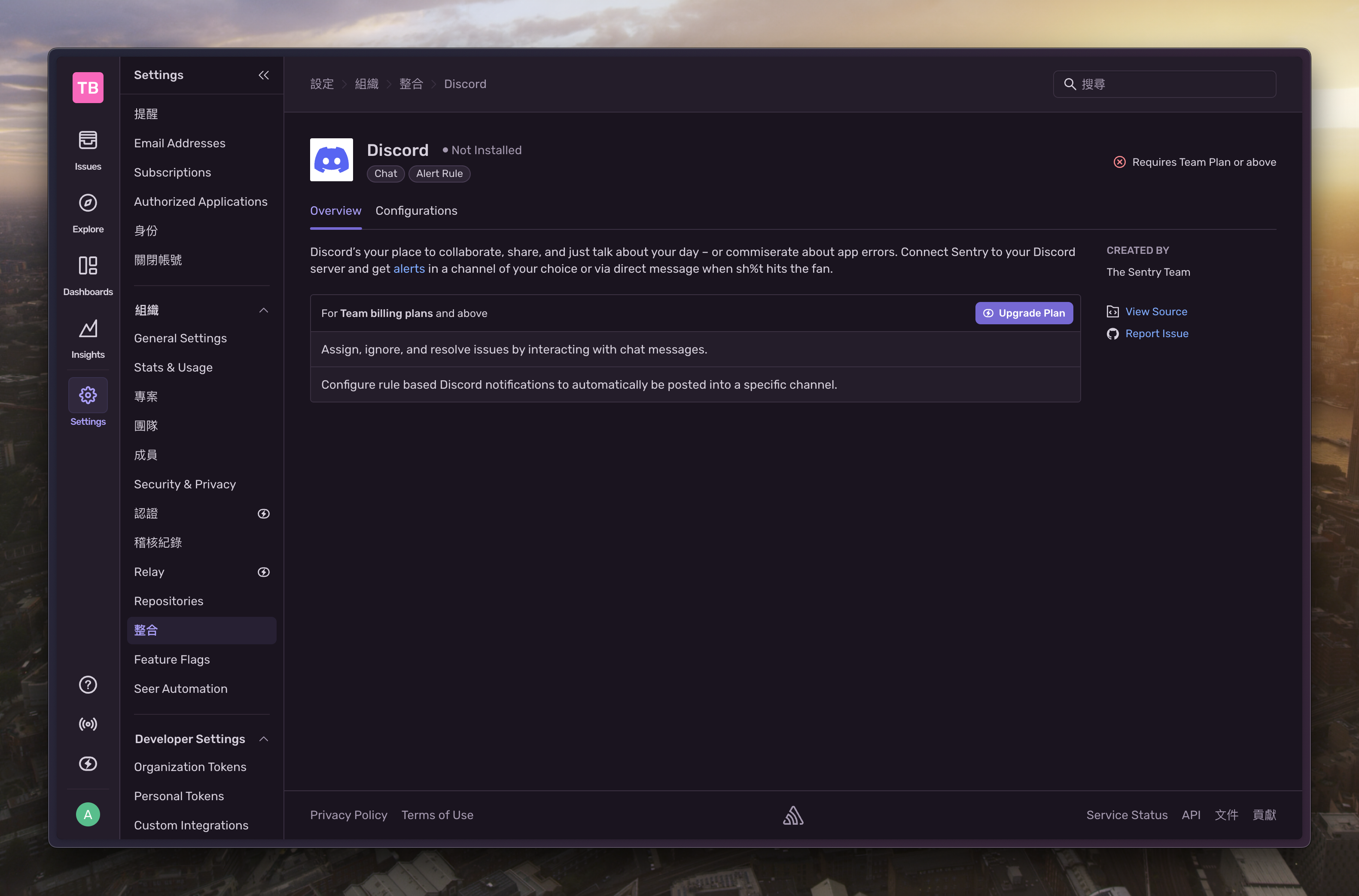Click the lightning bolt icon in sidebar
Image resolution: width=1359 pixels, height=896 pixels.
[x=88, y=764]
